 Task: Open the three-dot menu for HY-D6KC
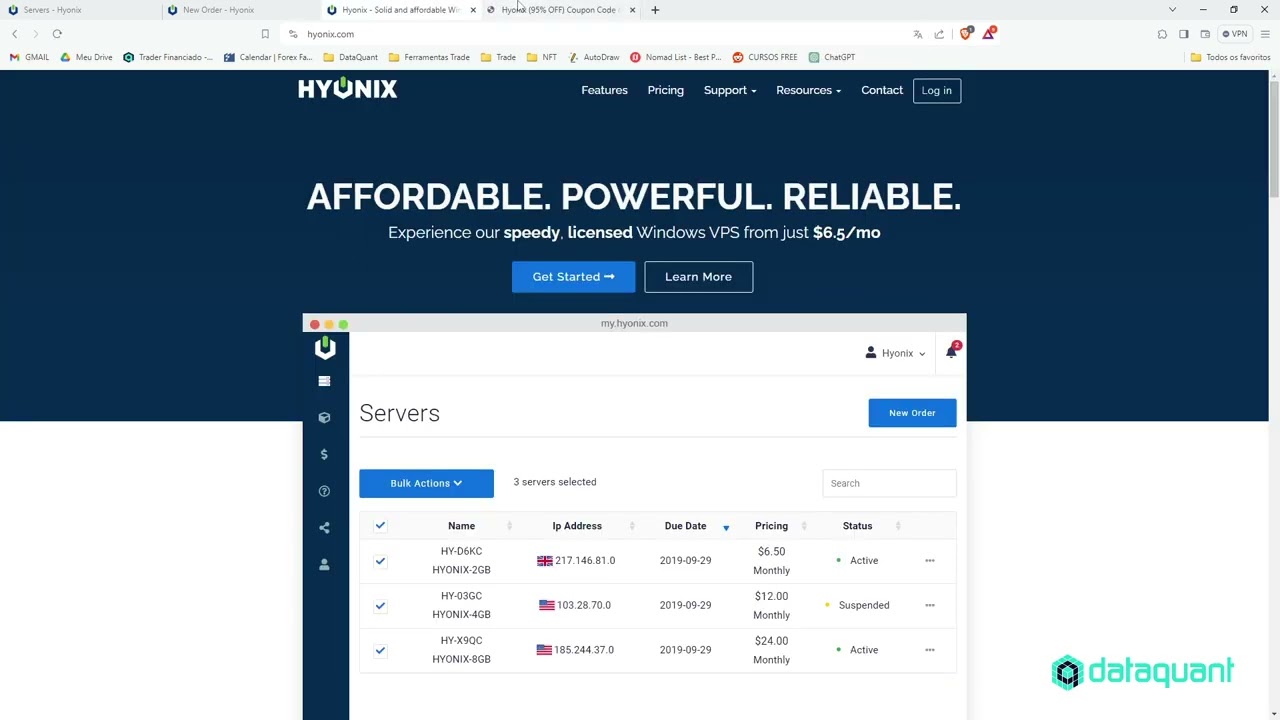[x=930, y=561]
